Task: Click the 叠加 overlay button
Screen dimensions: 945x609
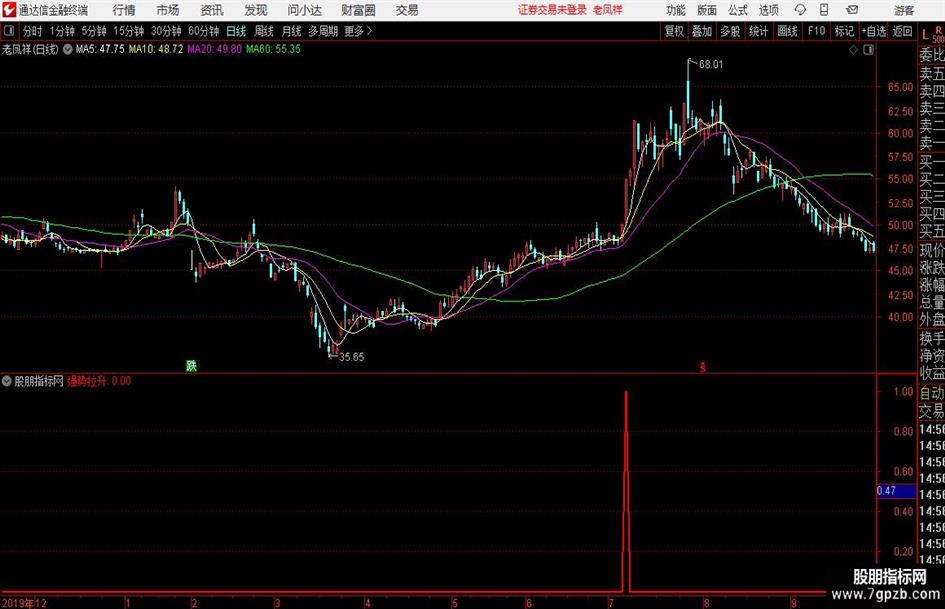Action: (702, 31)
